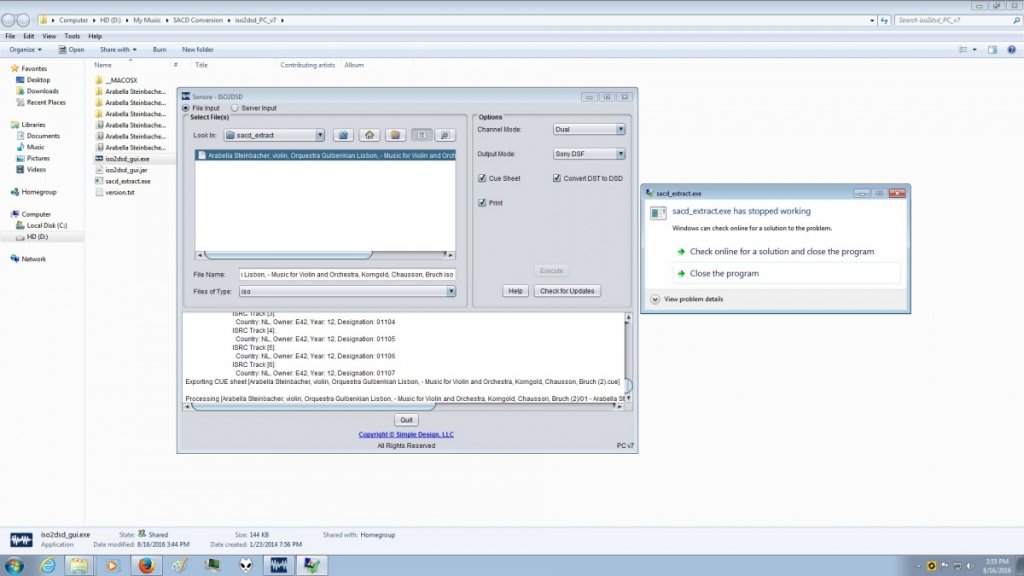Image resolution: width=1024 pixels, height=576 pixels.
Task: Select sacd_extract.exe in file list
Action: pos(127,181)
